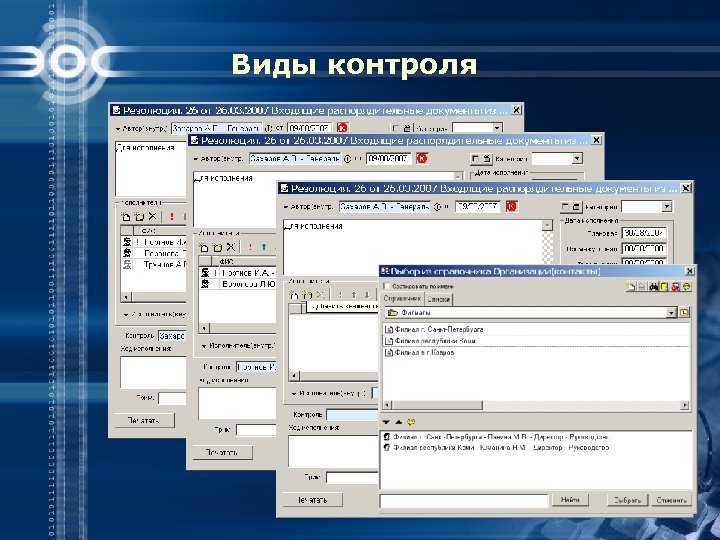
Task: Select the Филиал республики Коми list entry
Action: point(430,341)
